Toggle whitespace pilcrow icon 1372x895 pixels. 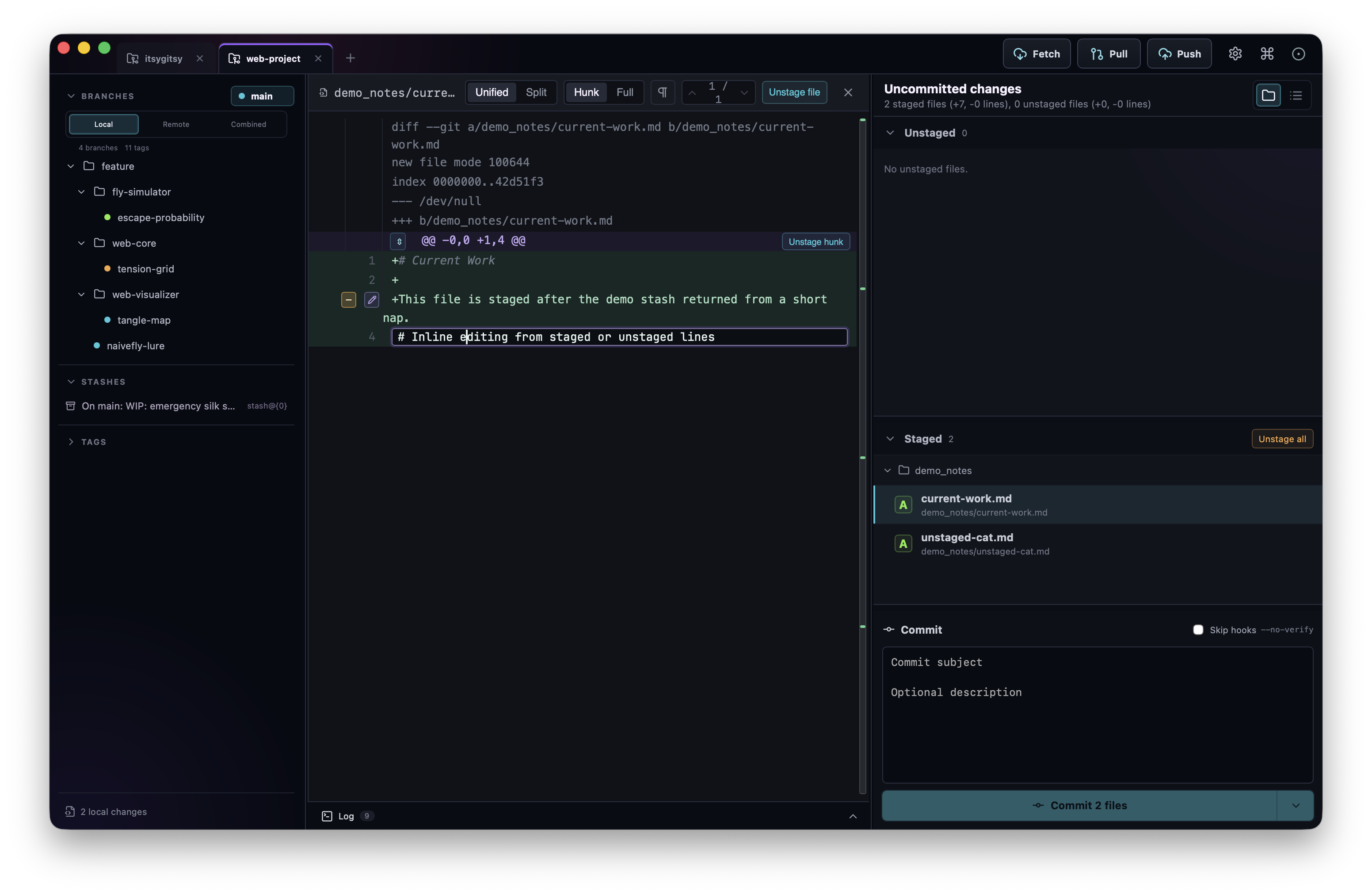click(x=663, y=92)
